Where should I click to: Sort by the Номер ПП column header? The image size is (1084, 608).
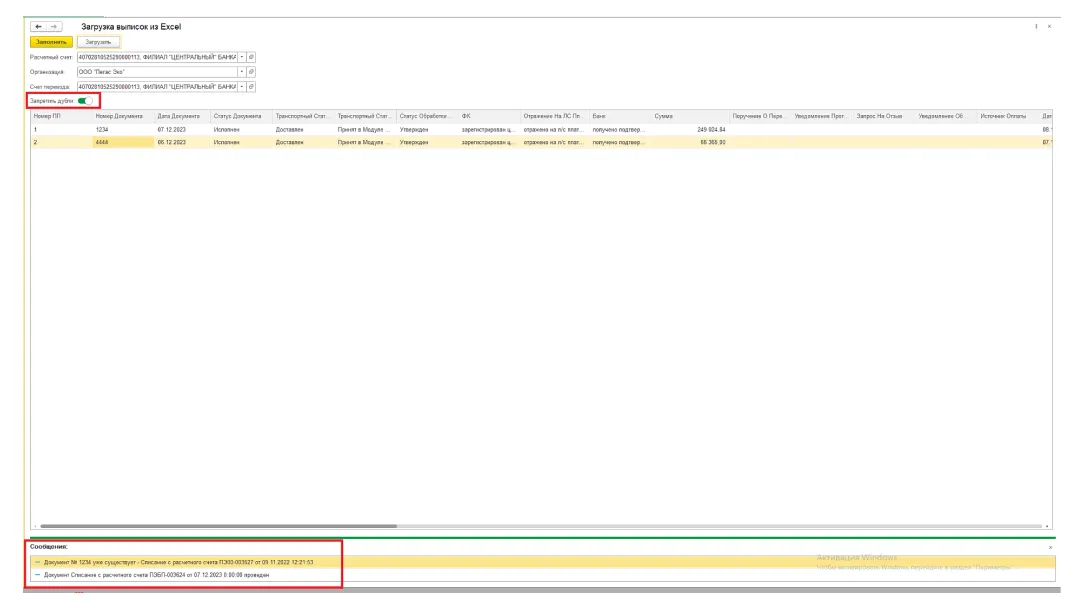62,116
